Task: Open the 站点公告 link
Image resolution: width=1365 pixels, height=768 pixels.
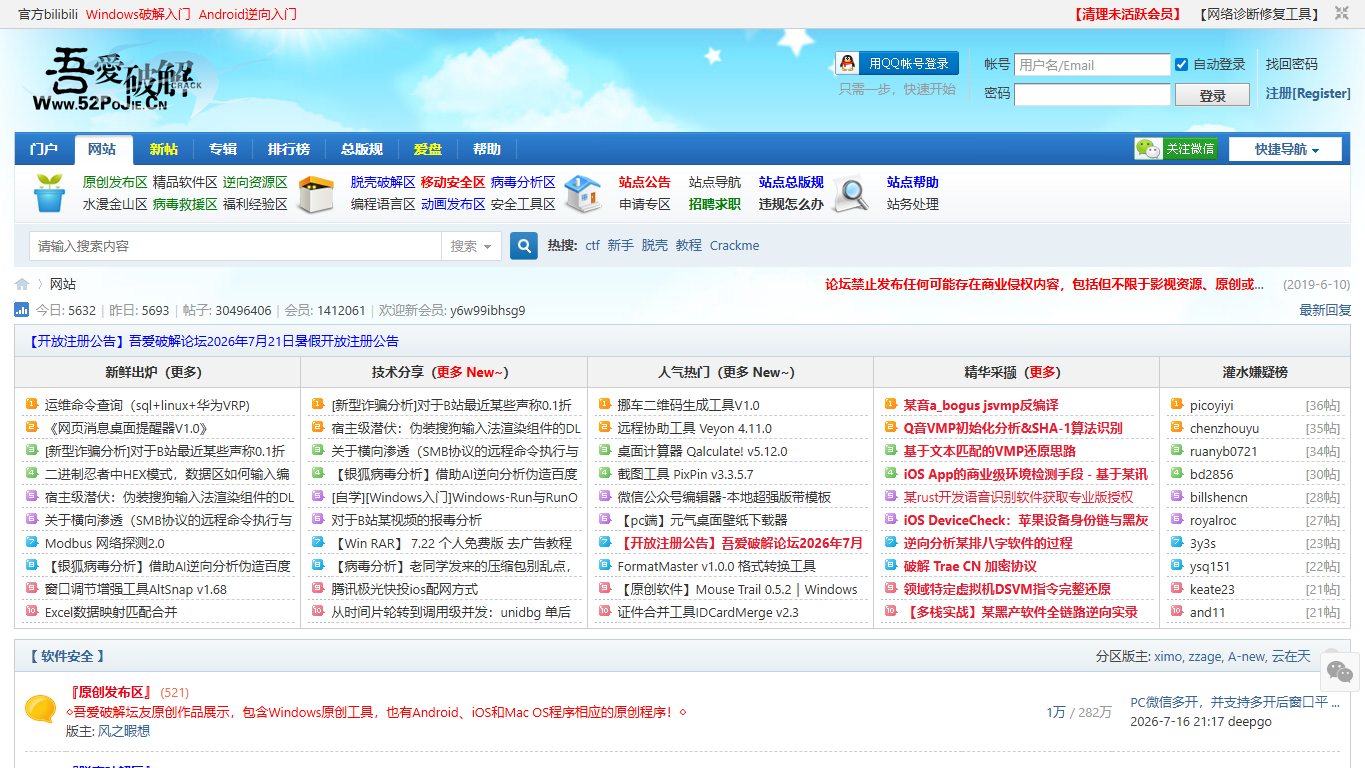Action: coord(645,182)
